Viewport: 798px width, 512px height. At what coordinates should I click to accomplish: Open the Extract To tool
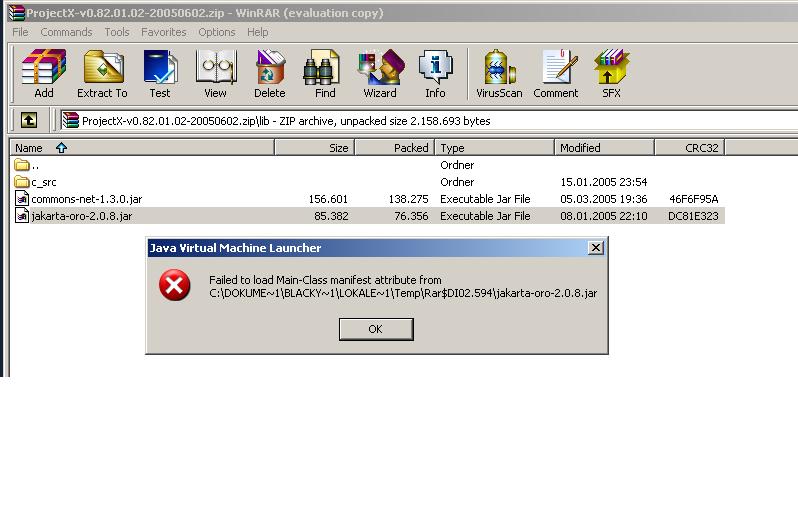pyautogui.click(x=102, y=74)
